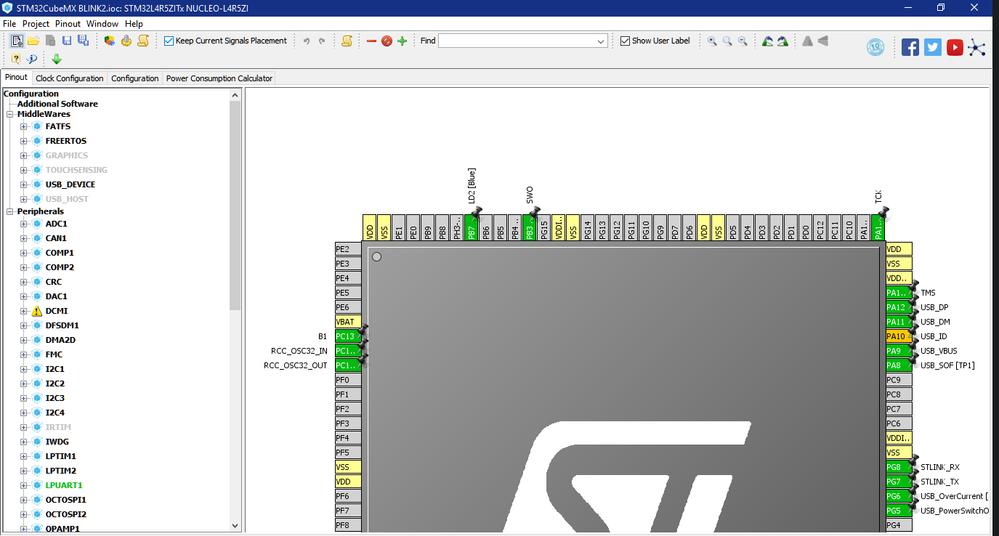Click the Generate Code gear icon

point(126,41)
